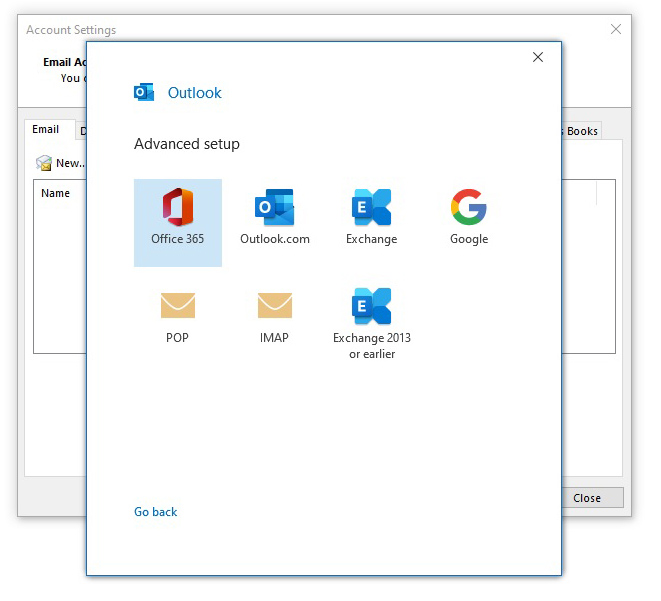The height and width of the screenshot is (601, 661).
Task: Choose the Outlook.com account option
Action: pyautogui.click(x=274, y=217)
